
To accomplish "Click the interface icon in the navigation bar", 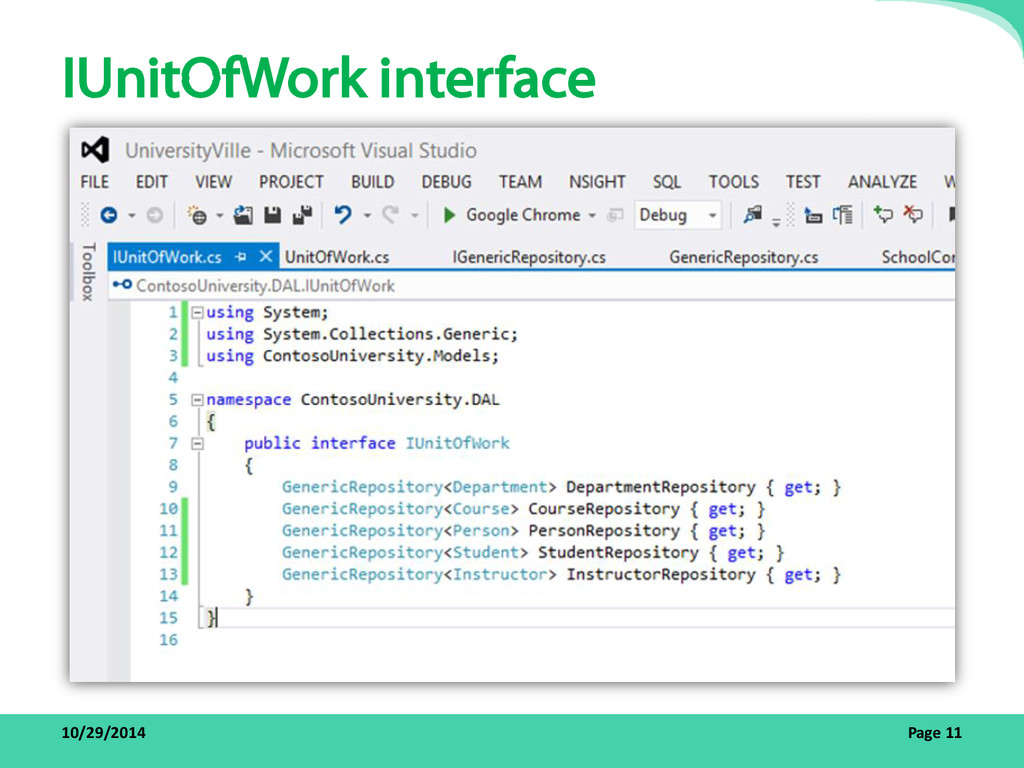I will 122,285.
